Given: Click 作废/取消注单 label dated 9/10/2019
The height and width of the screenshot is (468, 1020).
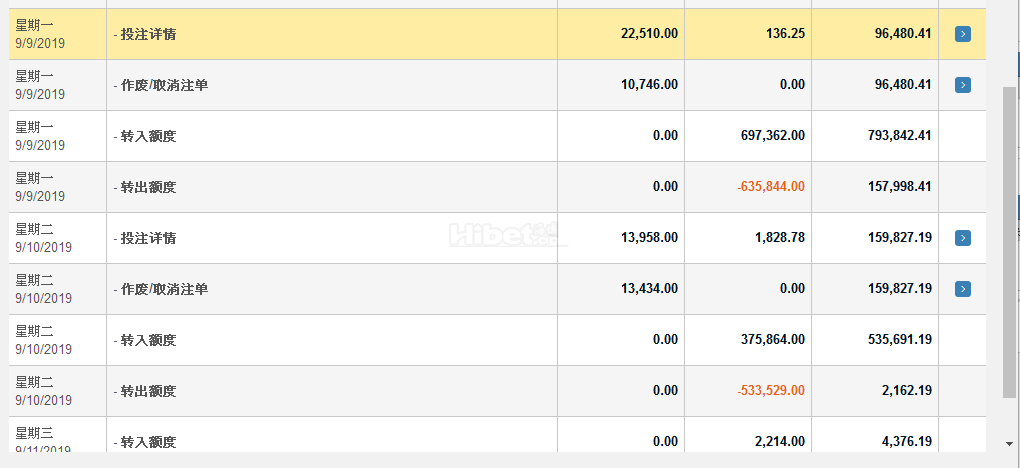Looking at the screenshot, I should pyautogui.click(x=164, y=289).
